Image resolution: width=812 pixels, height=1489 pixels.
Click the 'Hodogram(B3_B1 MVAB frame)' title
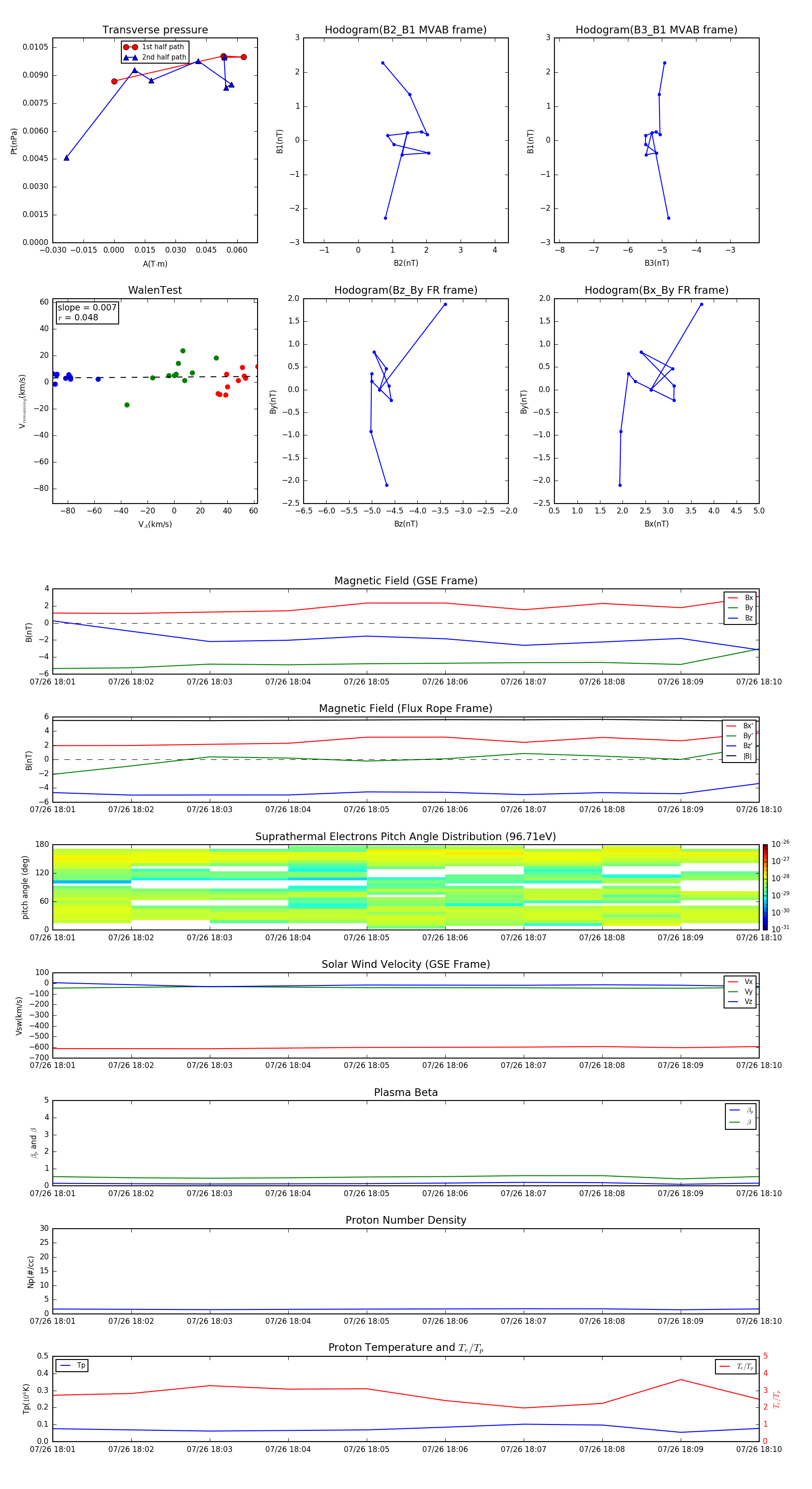click(656, 30)
